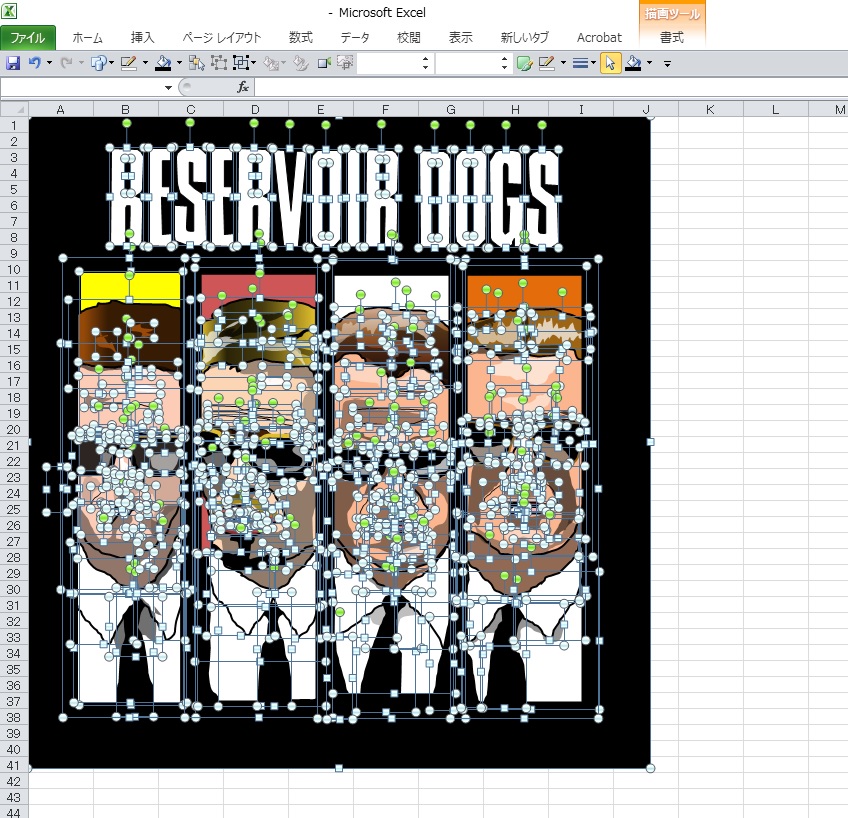This screenshot has width=848, height=818.
Task: Open Customize Quick Access Toolbar menu
Action: point(667,64)
